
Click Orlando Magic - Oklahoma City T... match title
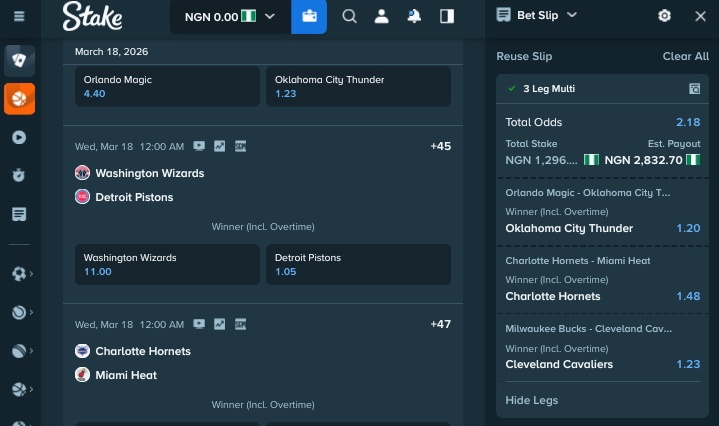(588, 193)
